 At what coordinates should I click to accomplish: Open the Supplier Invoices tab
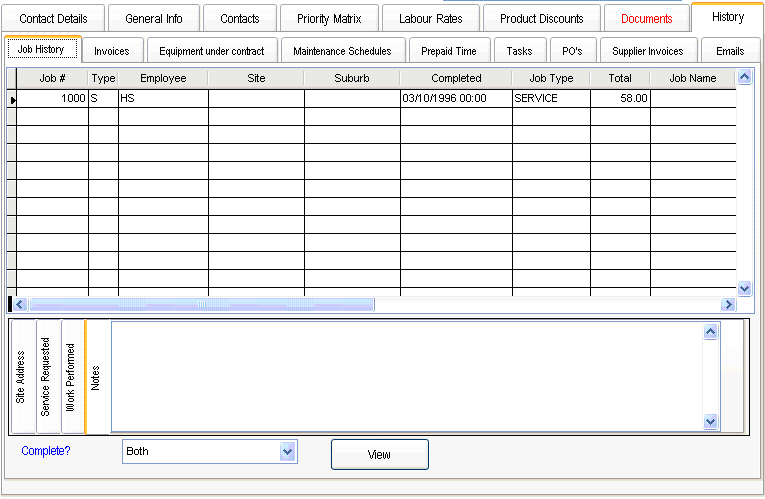click(648, 51)
